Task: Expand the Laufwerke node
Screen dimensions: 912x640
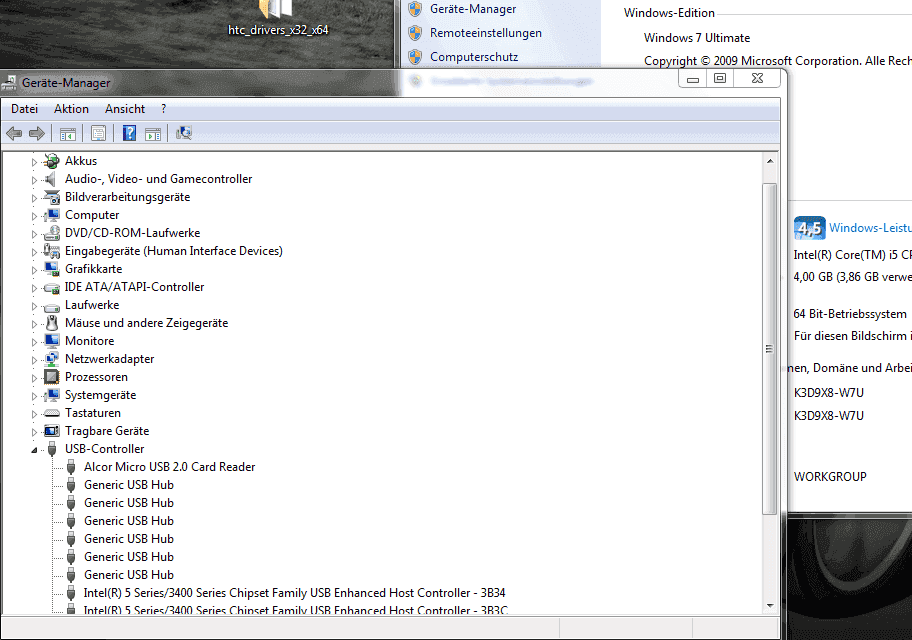Action: coord(34,306)
